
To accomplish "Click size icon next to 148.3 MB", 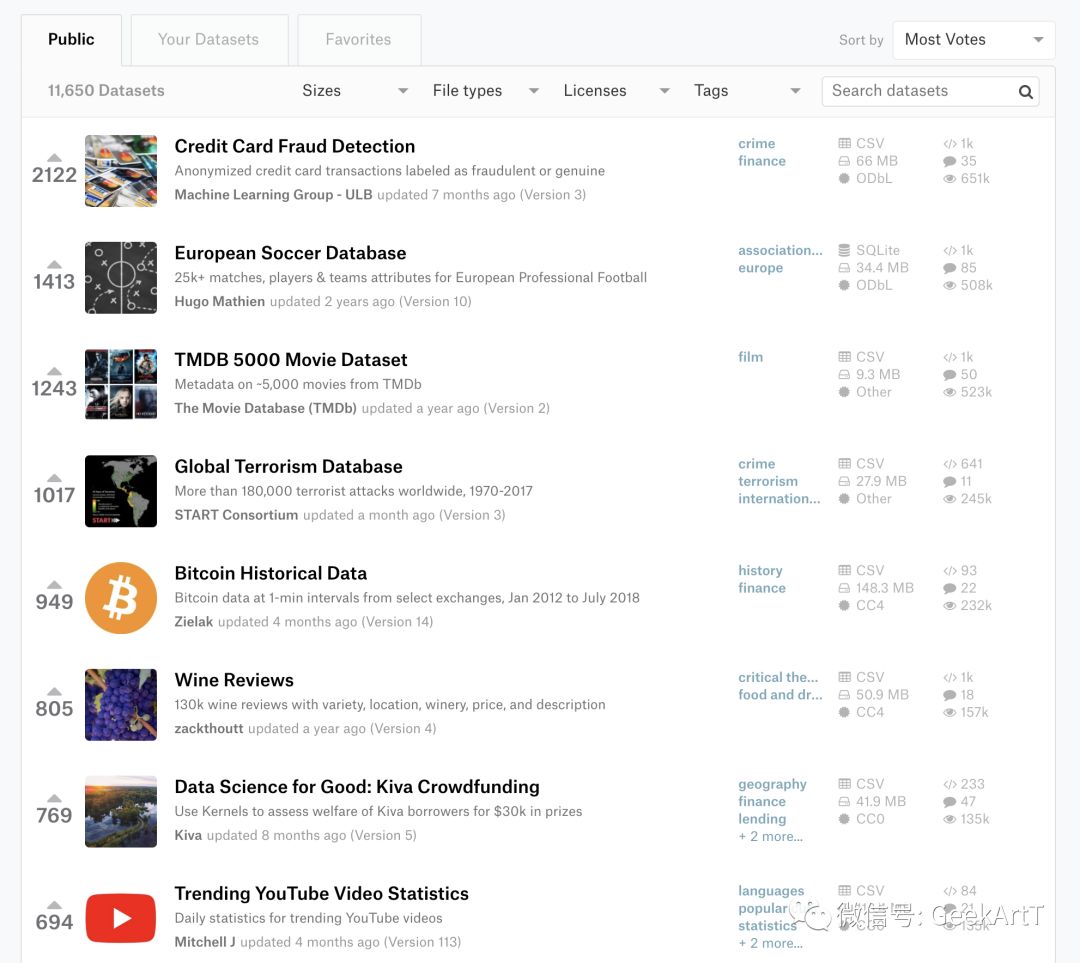I will pyautogui.click(x=844, y=588).
